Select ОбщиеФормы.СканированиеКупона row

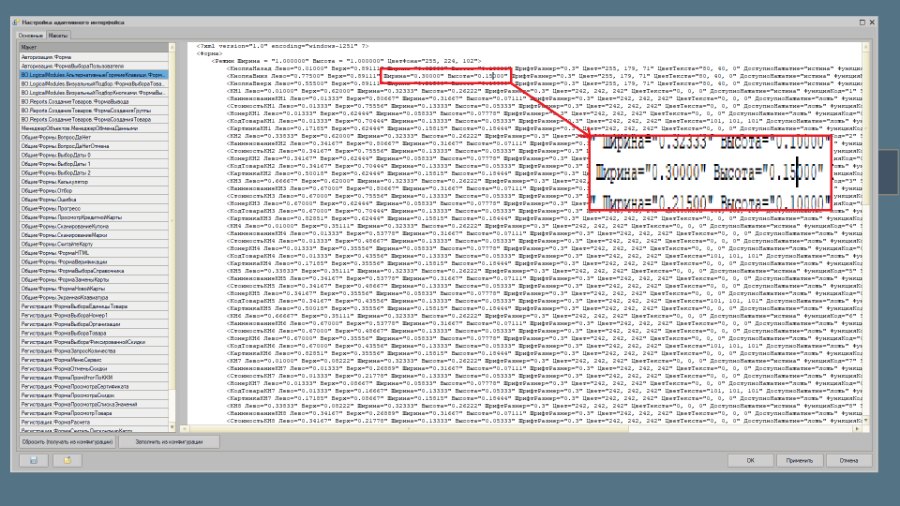[93, 226]
